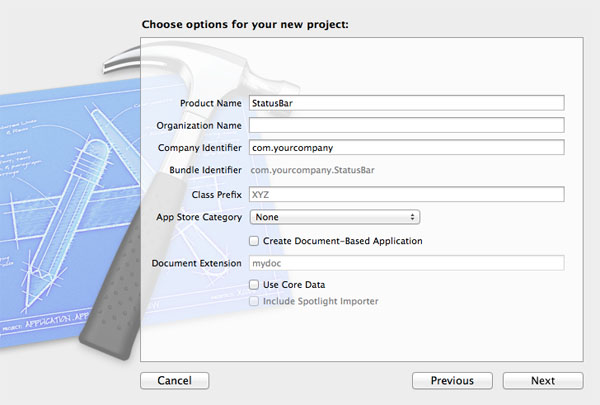
Task: Click the Organization Name label
Action: click(x=199, y=125)
